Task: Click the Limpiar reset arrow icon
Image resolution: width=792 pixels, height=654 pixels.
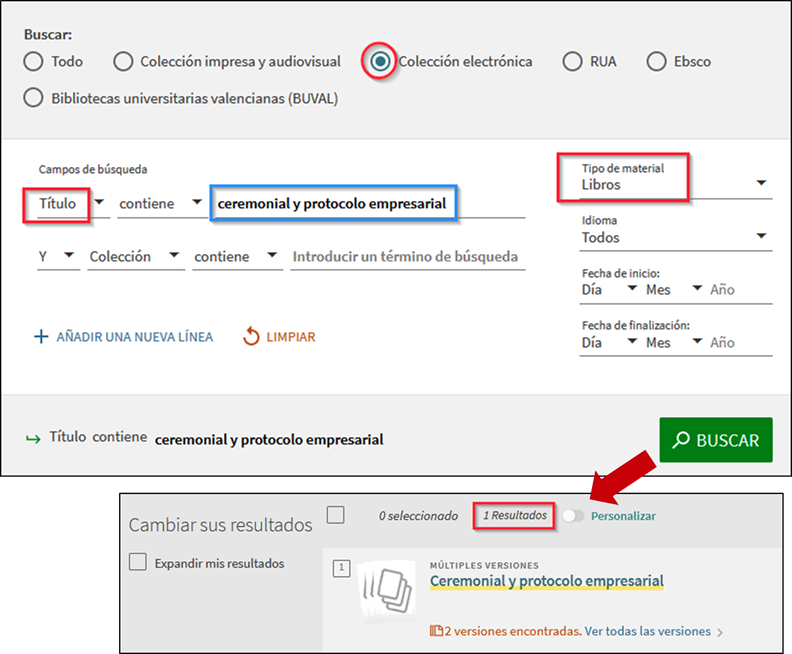Action: pyautogui.click(x=251, y=337)
